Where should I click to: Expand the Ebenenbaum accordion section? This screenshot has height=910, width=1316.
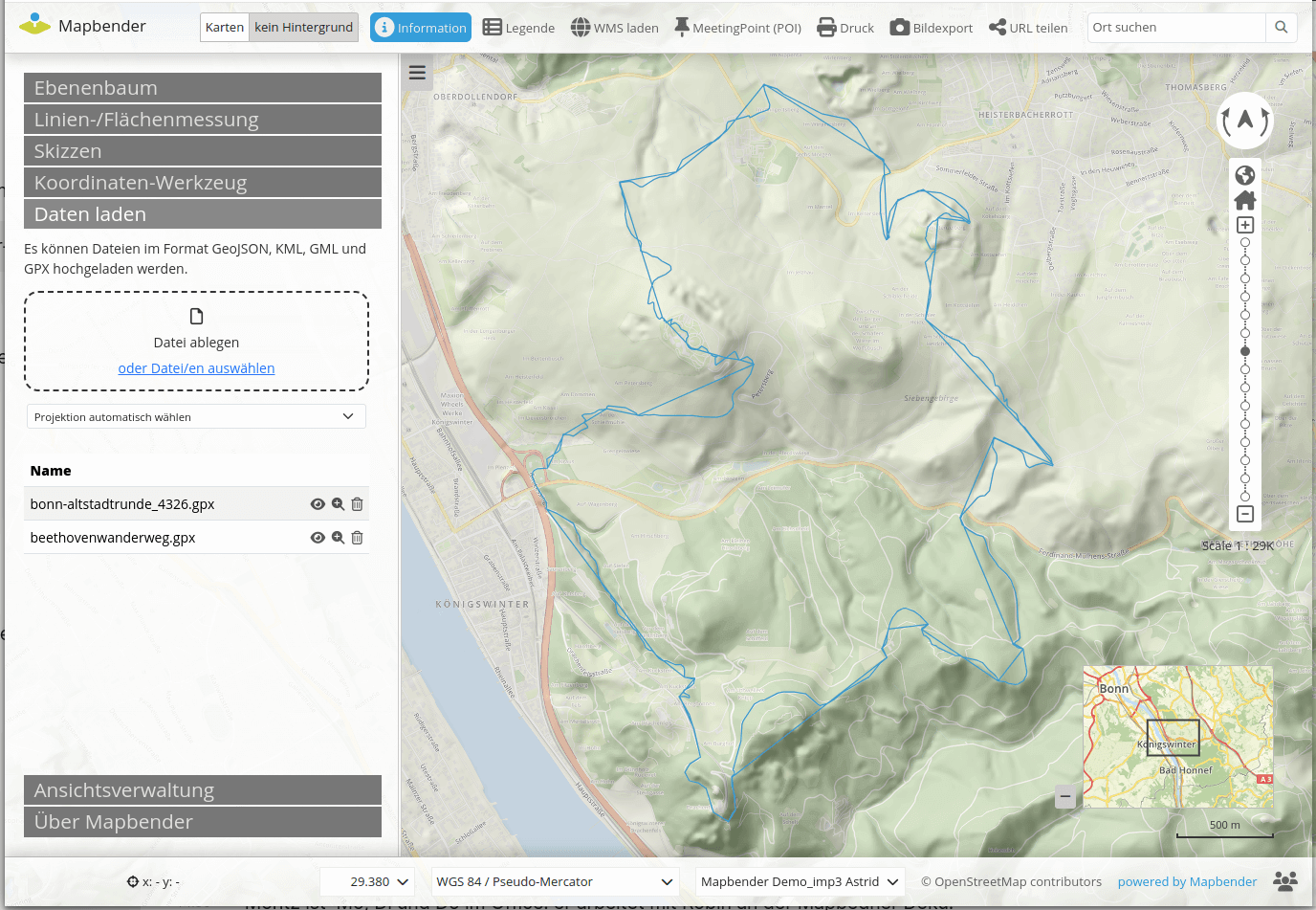pos(202,88)
